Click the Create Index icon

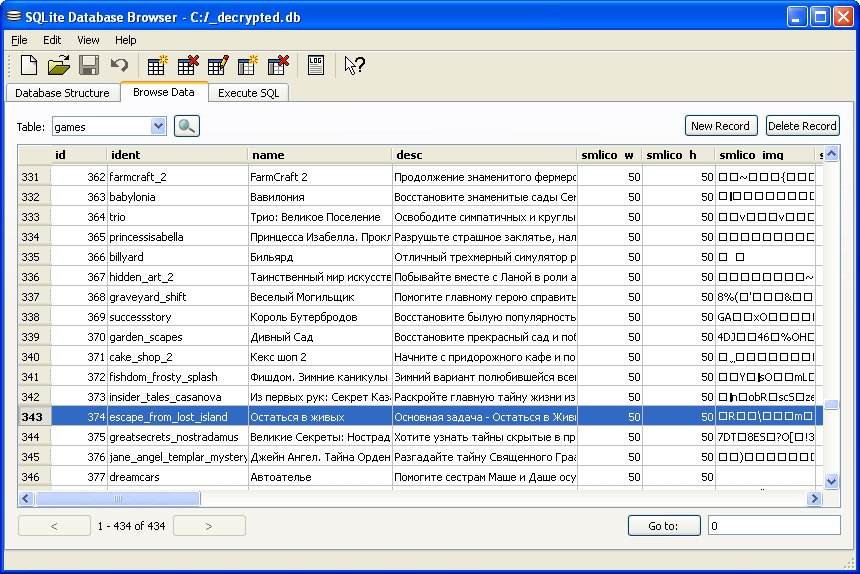(247, 65)
